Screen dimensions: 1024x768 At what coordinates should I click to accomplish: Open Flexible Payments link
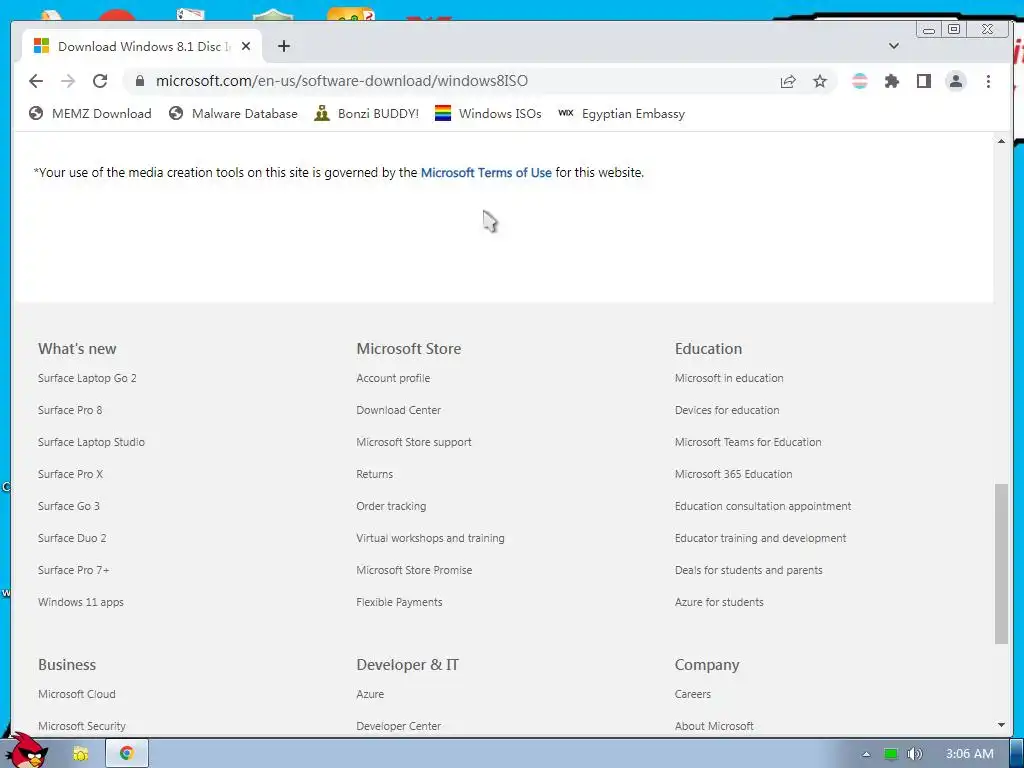point(399,602)
